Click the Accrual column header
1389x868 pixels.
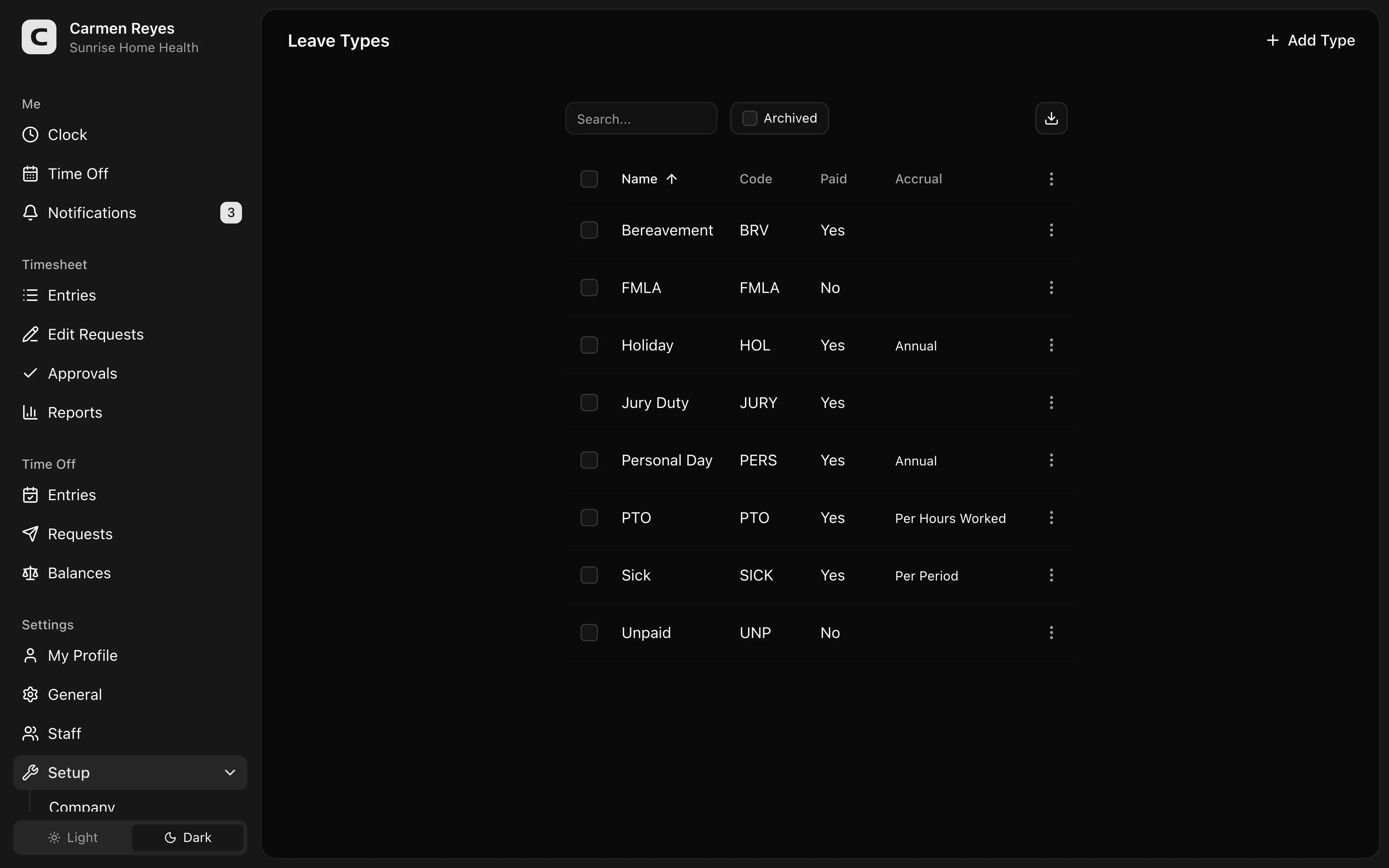918,179
